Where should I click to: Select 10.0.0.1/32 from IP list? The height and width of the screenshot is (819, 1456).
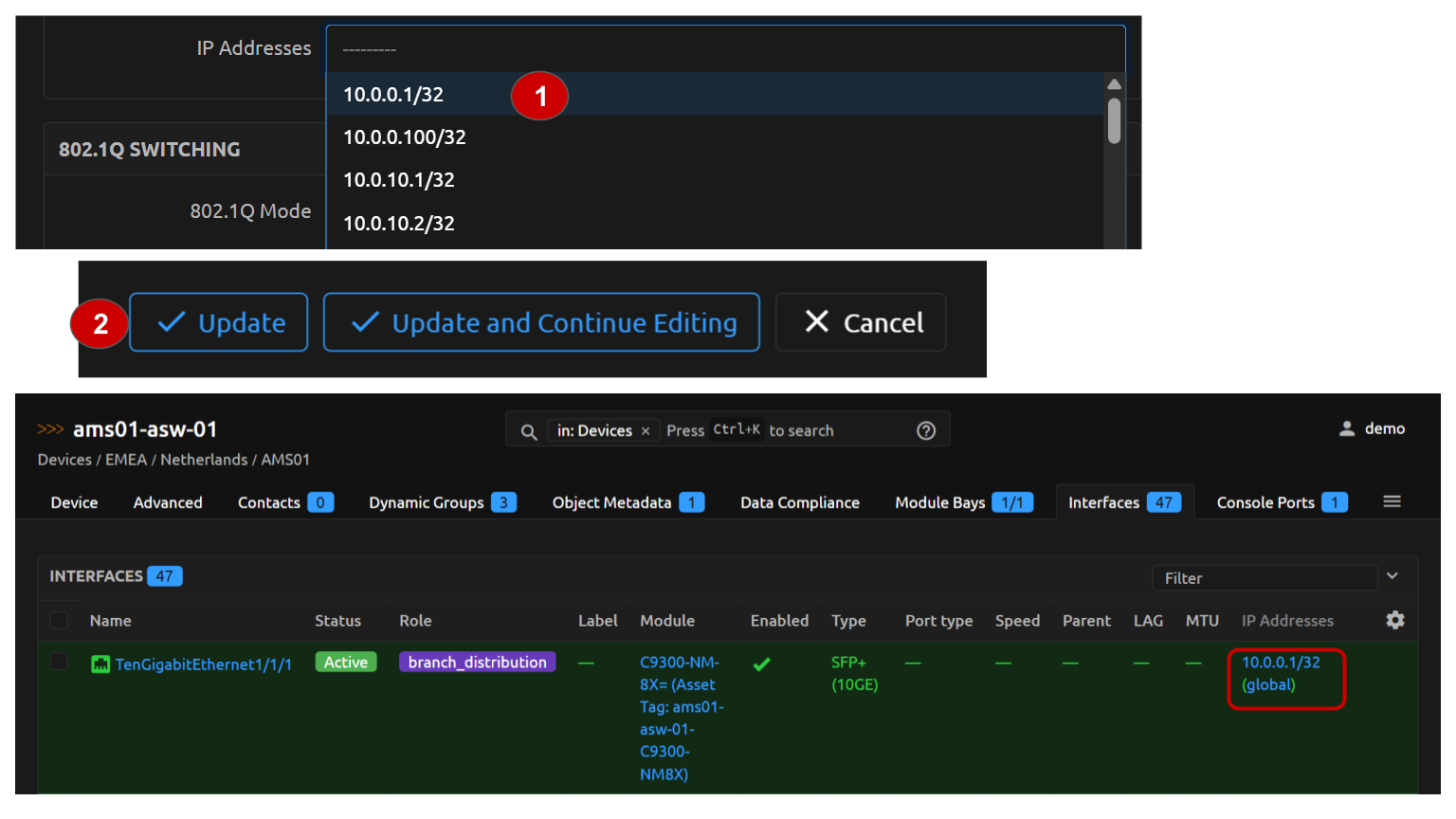coord(393,95)
